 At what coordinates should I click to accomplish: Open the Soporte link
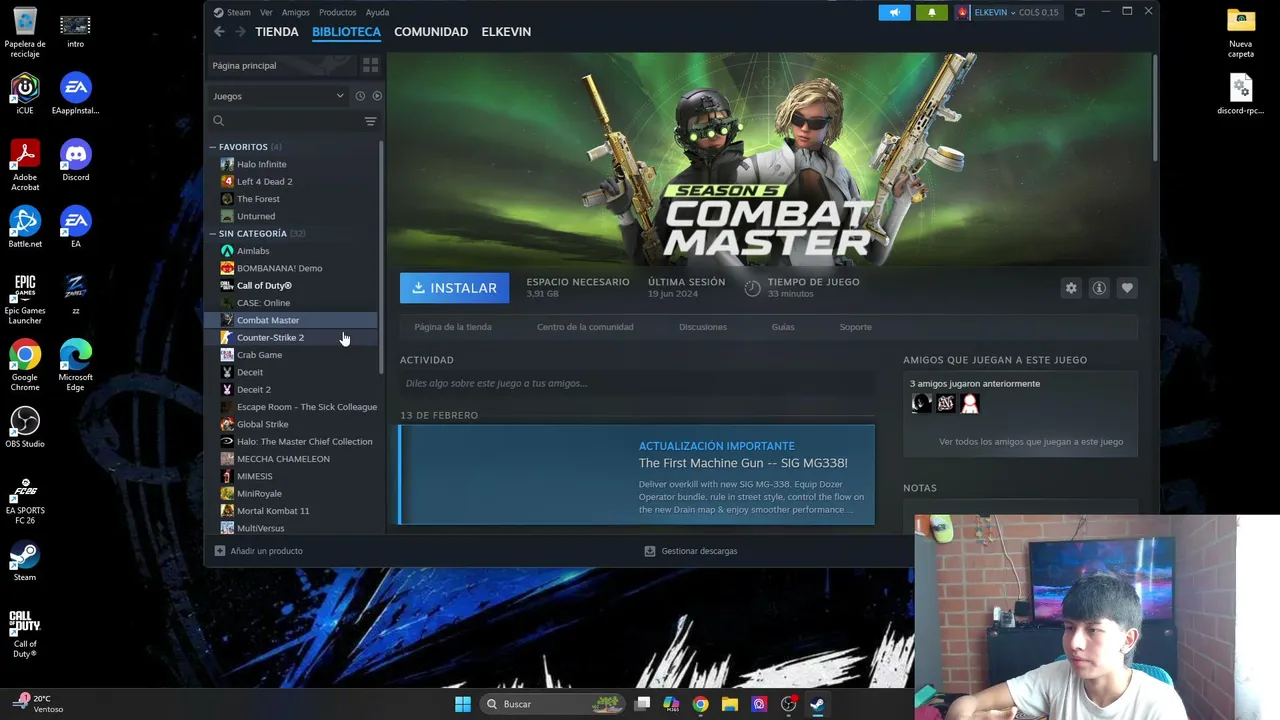click(855, 327)
